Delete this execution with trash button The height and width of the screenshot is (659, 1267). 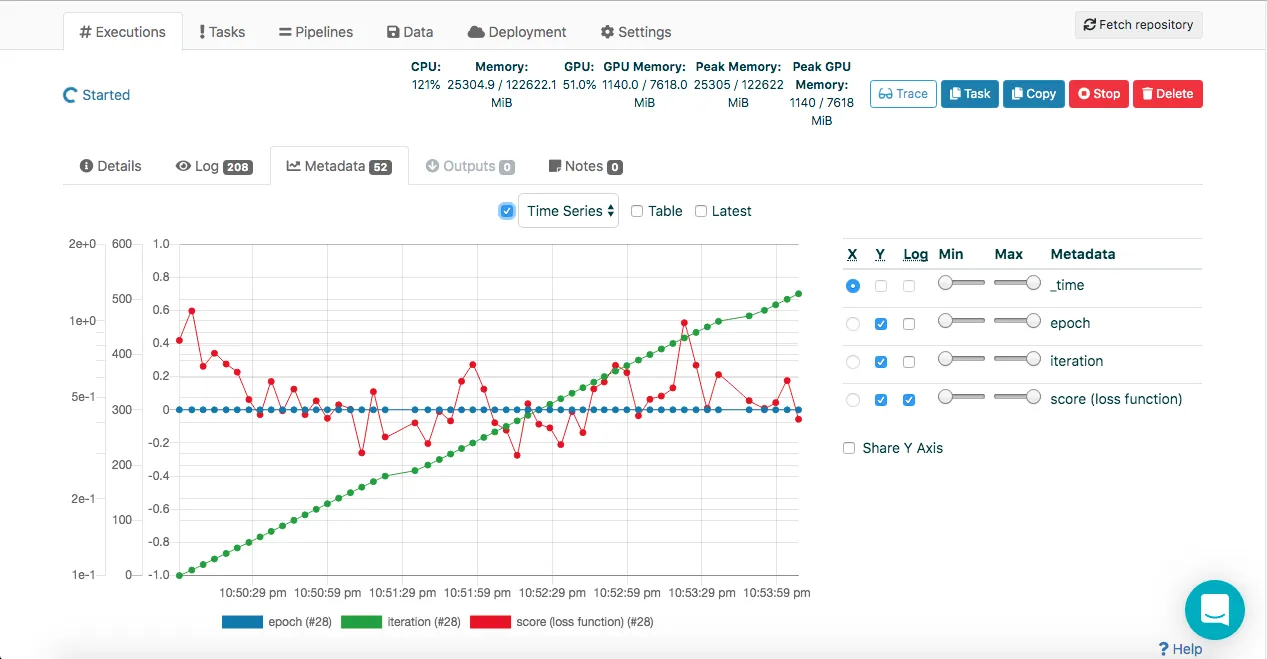1168,94
